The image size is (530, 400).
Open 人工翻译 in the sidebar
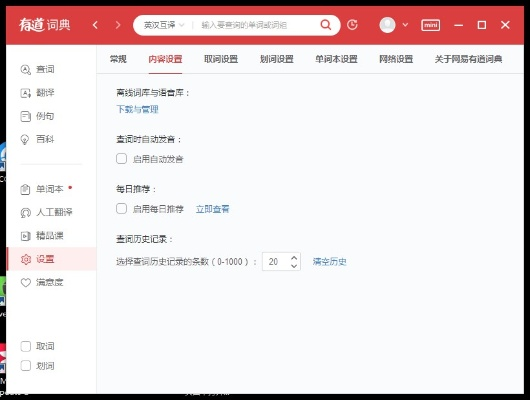click(x=46, y=212)
